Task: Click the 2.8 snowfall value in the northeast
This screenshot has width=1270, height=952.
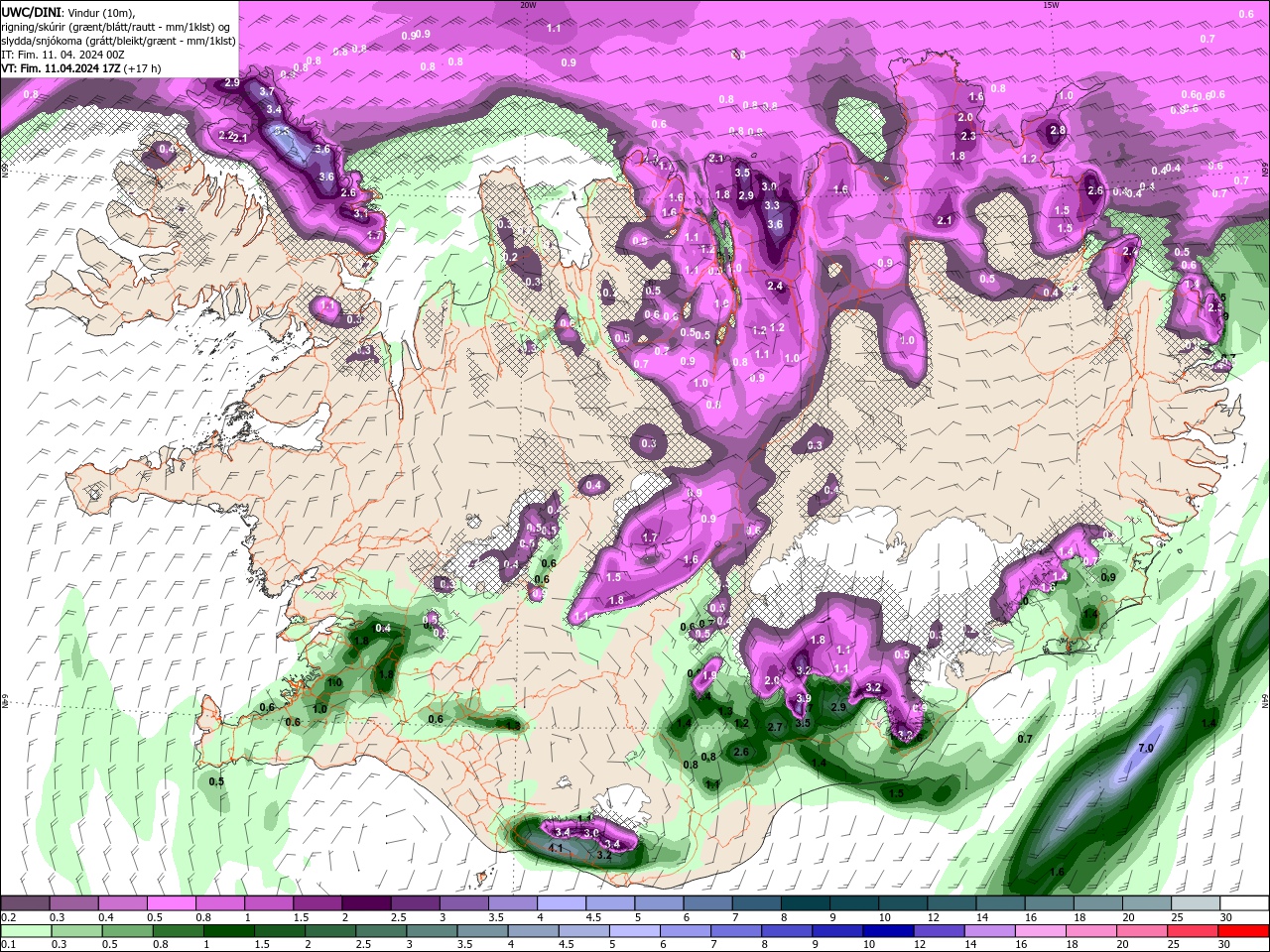Action: [x=1058, y=130]
